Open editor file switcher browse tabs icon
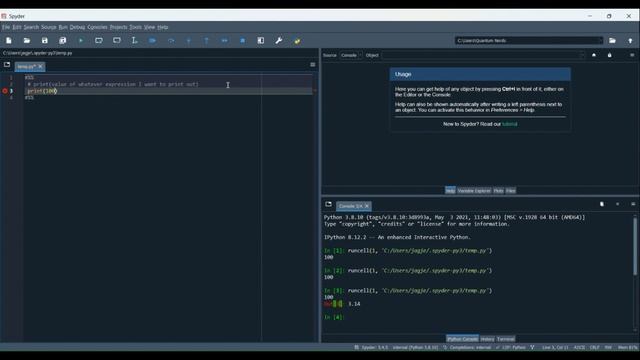Viewport: 640px width, 360px height. coord(7,64)
